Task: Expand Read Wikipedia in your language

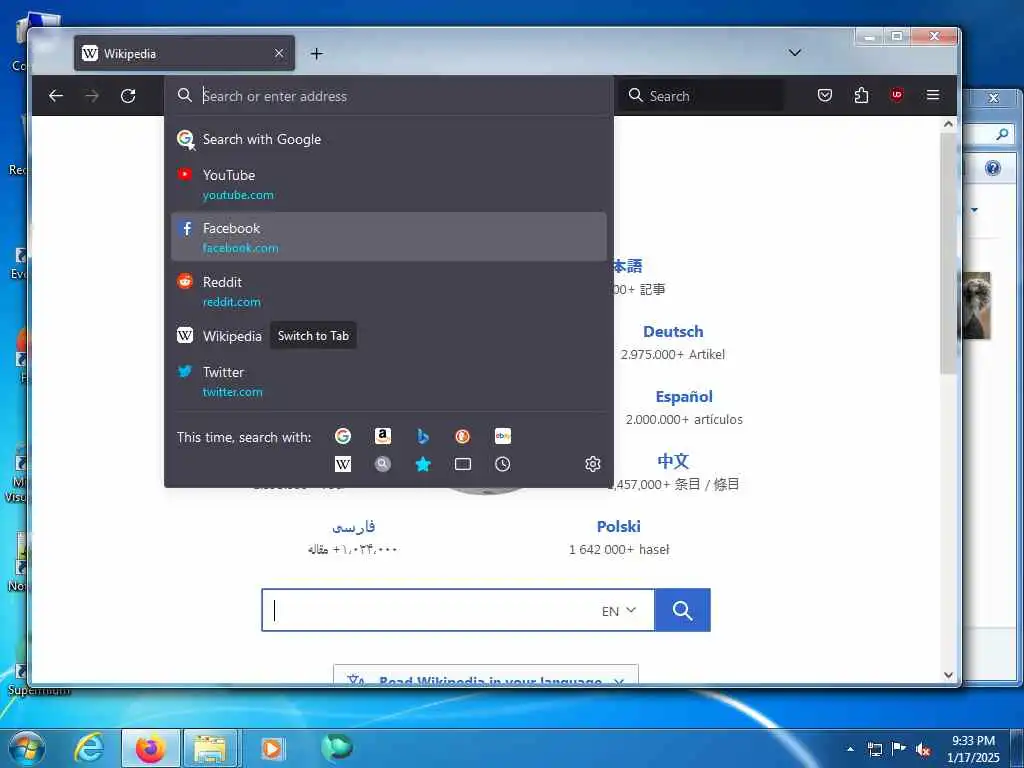Action: pyautogui.click(x=486, y=675)
